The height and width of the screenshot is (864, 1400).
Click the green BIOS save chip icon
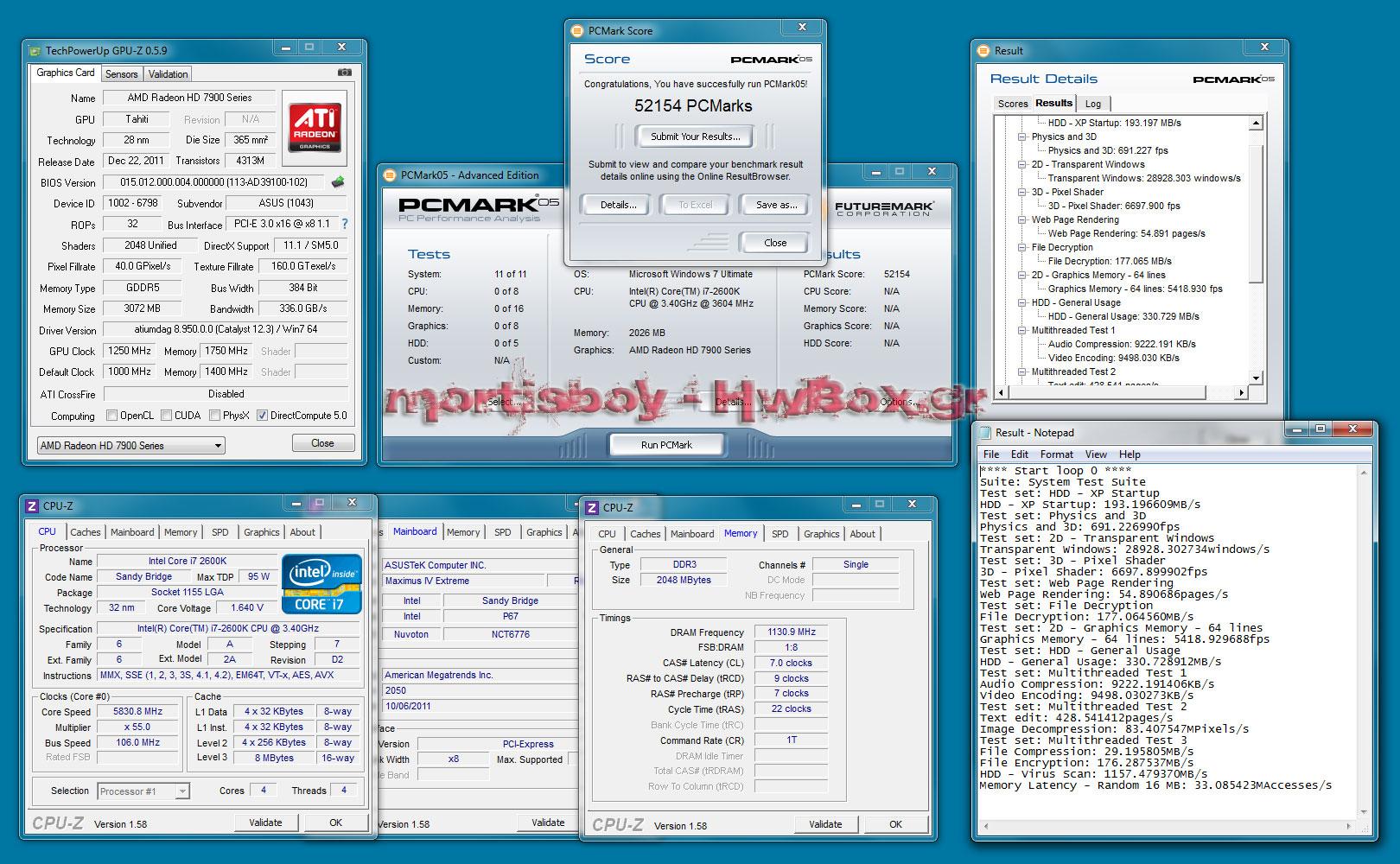pos(339,182)
